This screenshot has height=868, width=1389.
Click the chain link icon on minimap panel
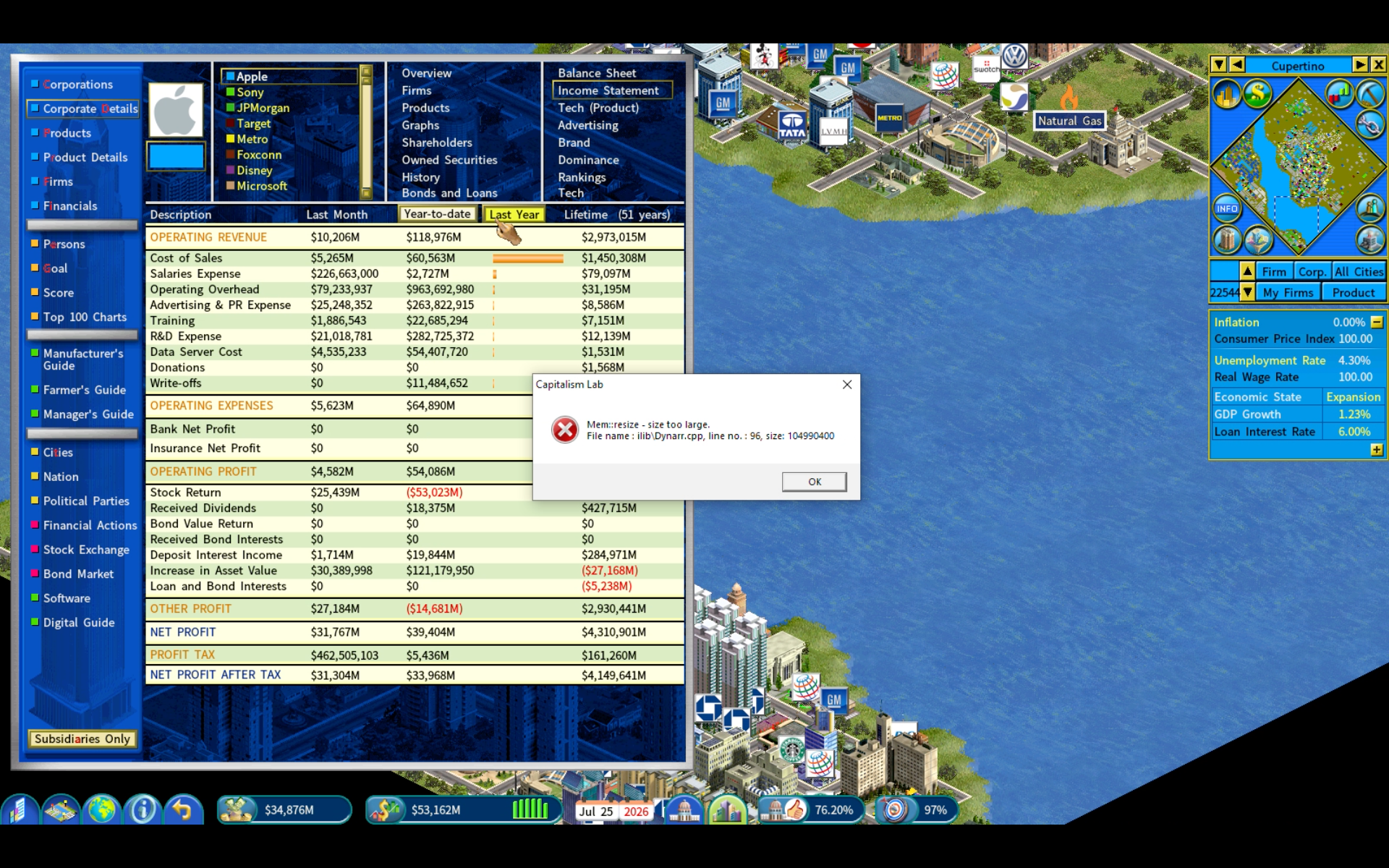[1369, 124]
